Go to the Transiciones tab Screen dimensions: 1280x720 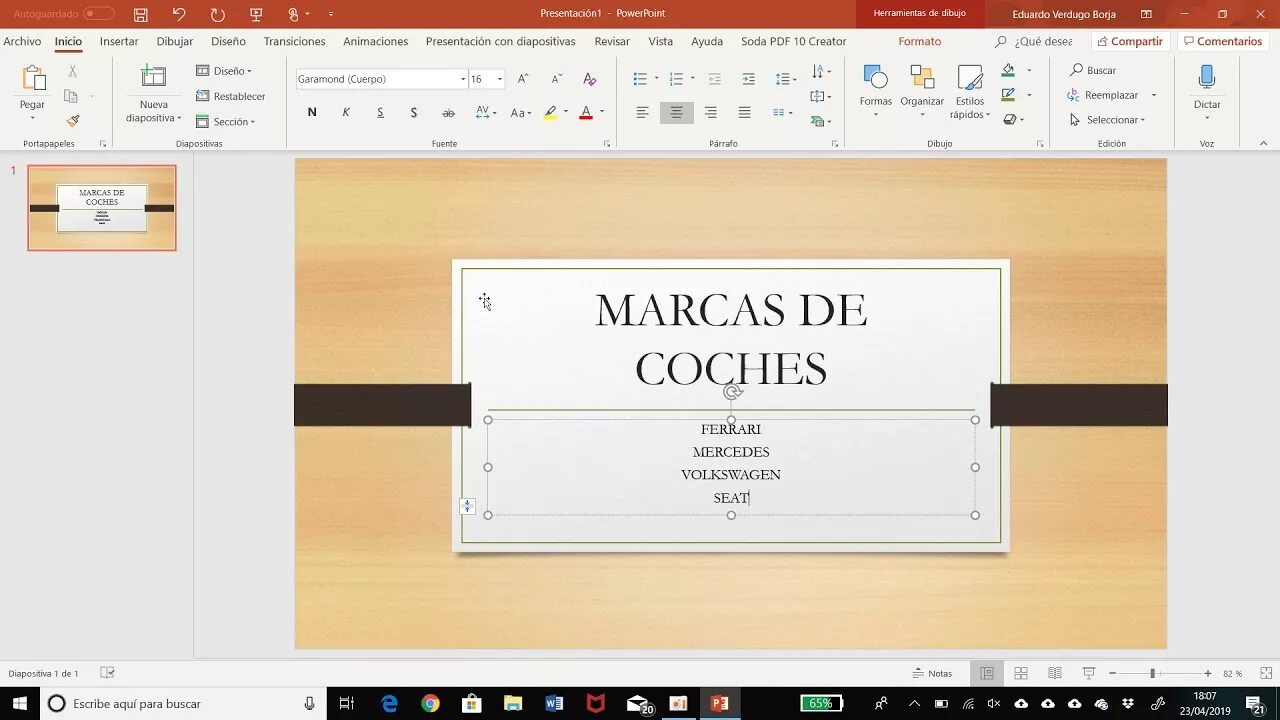294,41
